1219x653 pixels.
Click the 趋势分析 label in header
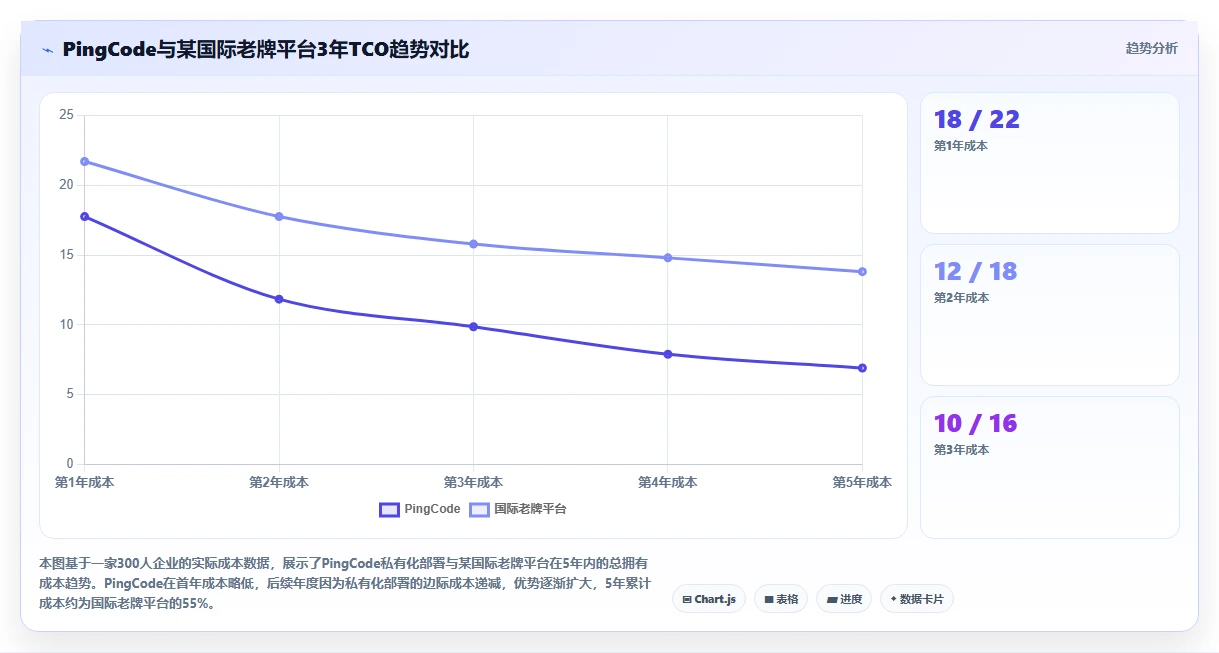(1151, 48)
